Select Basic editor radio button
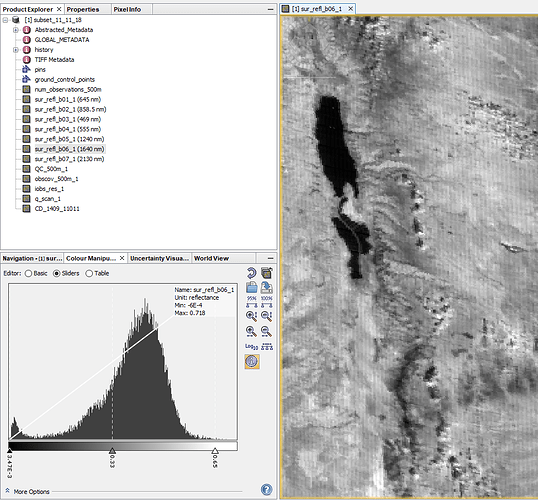Viewport: 538px width, 500px height. pos(28,274)
